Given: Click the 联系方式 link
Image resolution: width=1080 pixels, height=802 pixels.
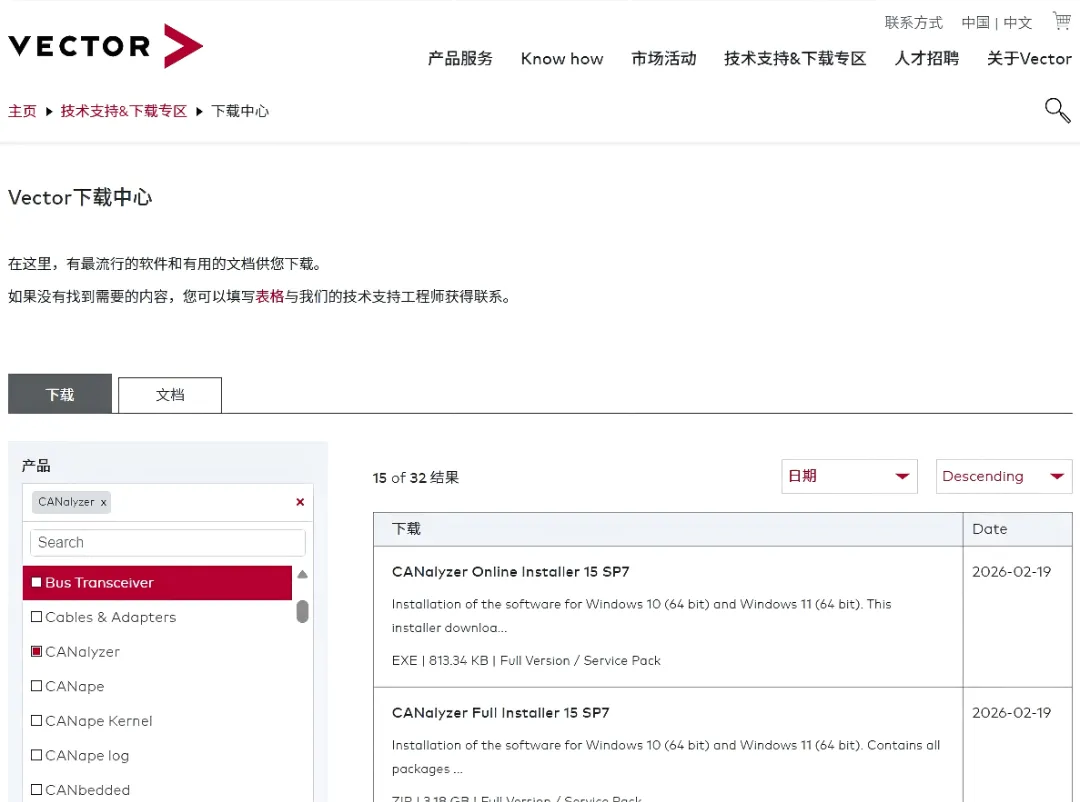Looking at the screenshot, I should (913, 23).
